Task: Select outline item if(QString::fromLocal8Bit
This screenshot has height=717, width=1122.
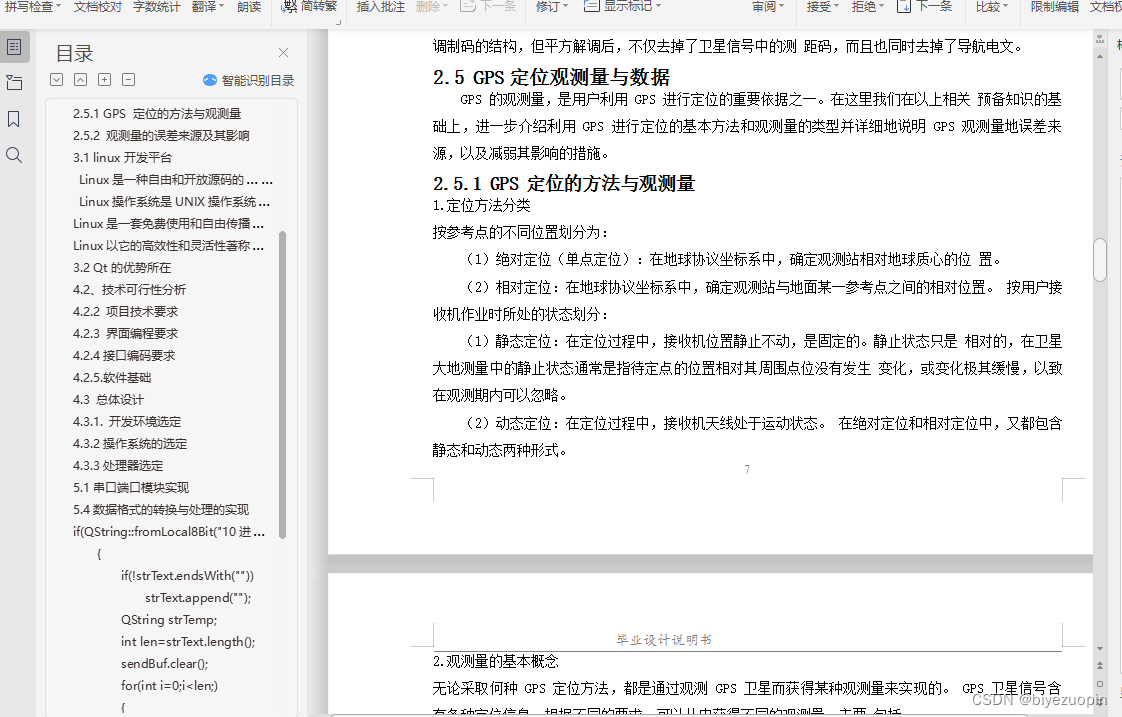Action: pyautogui.click(x=169, y=532)
